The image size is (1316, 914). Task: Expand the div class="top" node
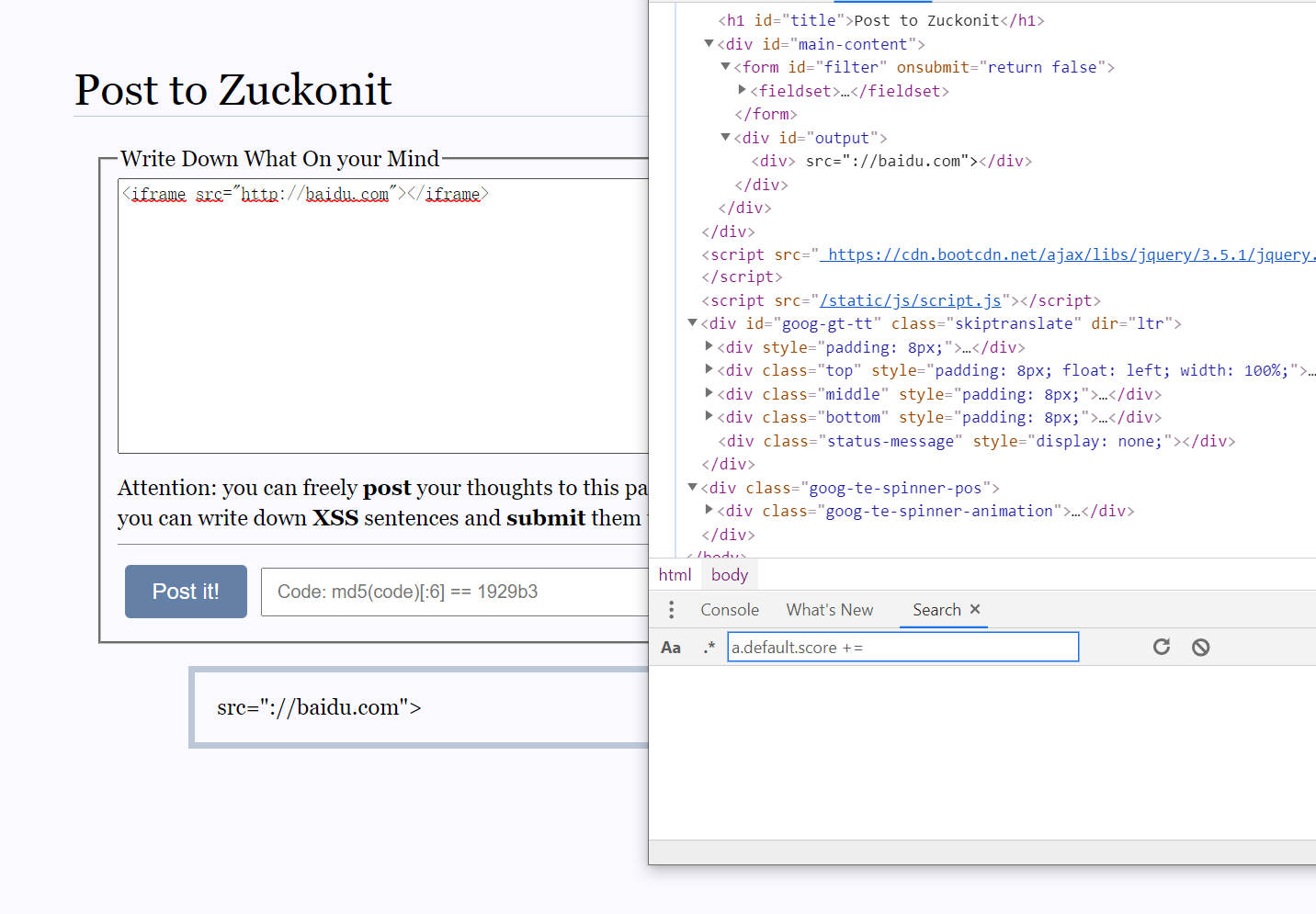[709, 369]
